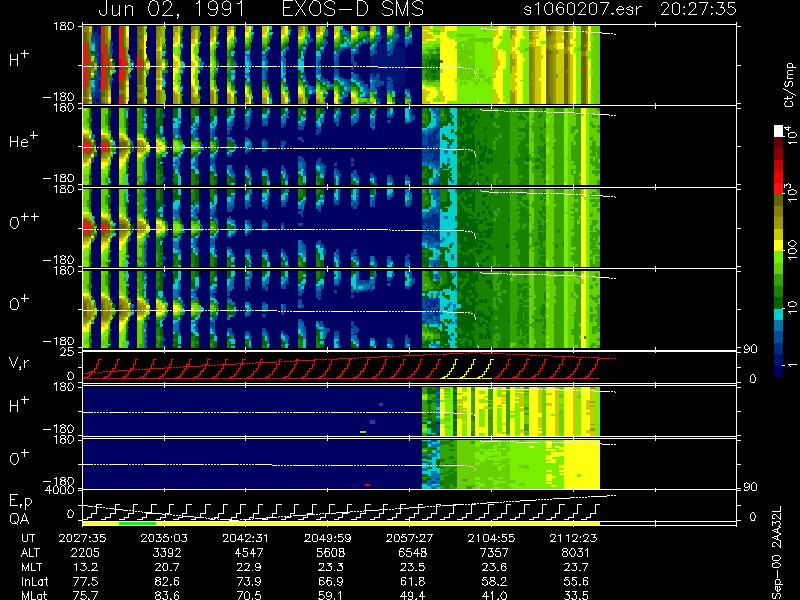Image resolution: width=800 pixels, height=600 pixels.
Task: Select InLat value '61.8'
Action: (x=412, y=581)
